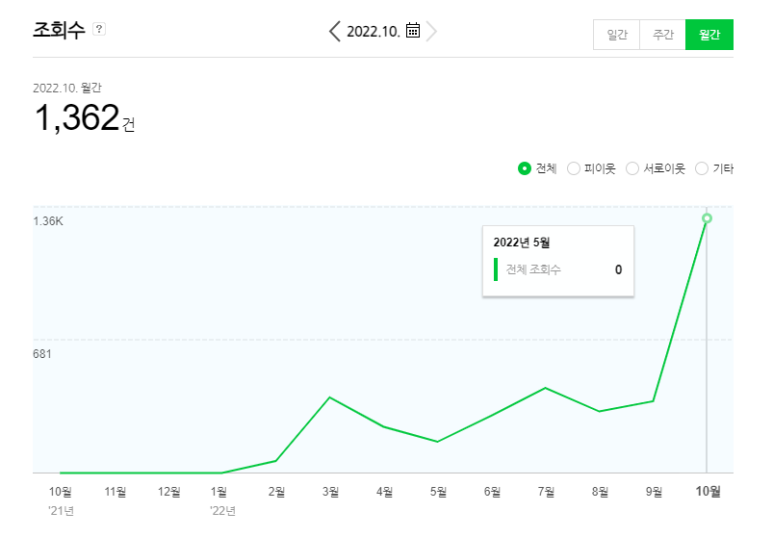Select the 기타 radio button
This screenshot has height=537, width=773.
pos(701,169)
